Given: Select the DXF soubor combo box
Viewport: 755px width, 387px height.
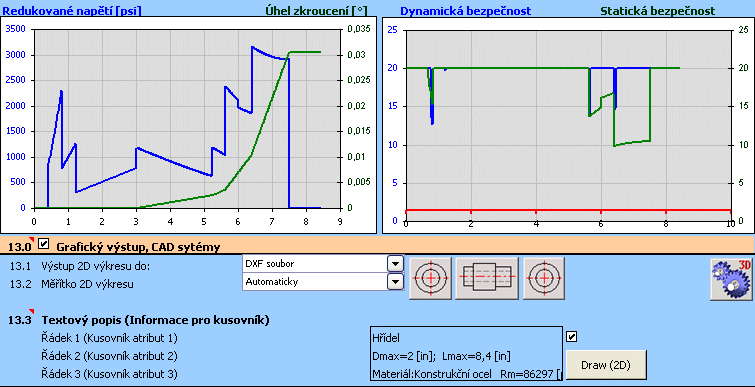Looking at the screenshot, I should tap(323, 264).
